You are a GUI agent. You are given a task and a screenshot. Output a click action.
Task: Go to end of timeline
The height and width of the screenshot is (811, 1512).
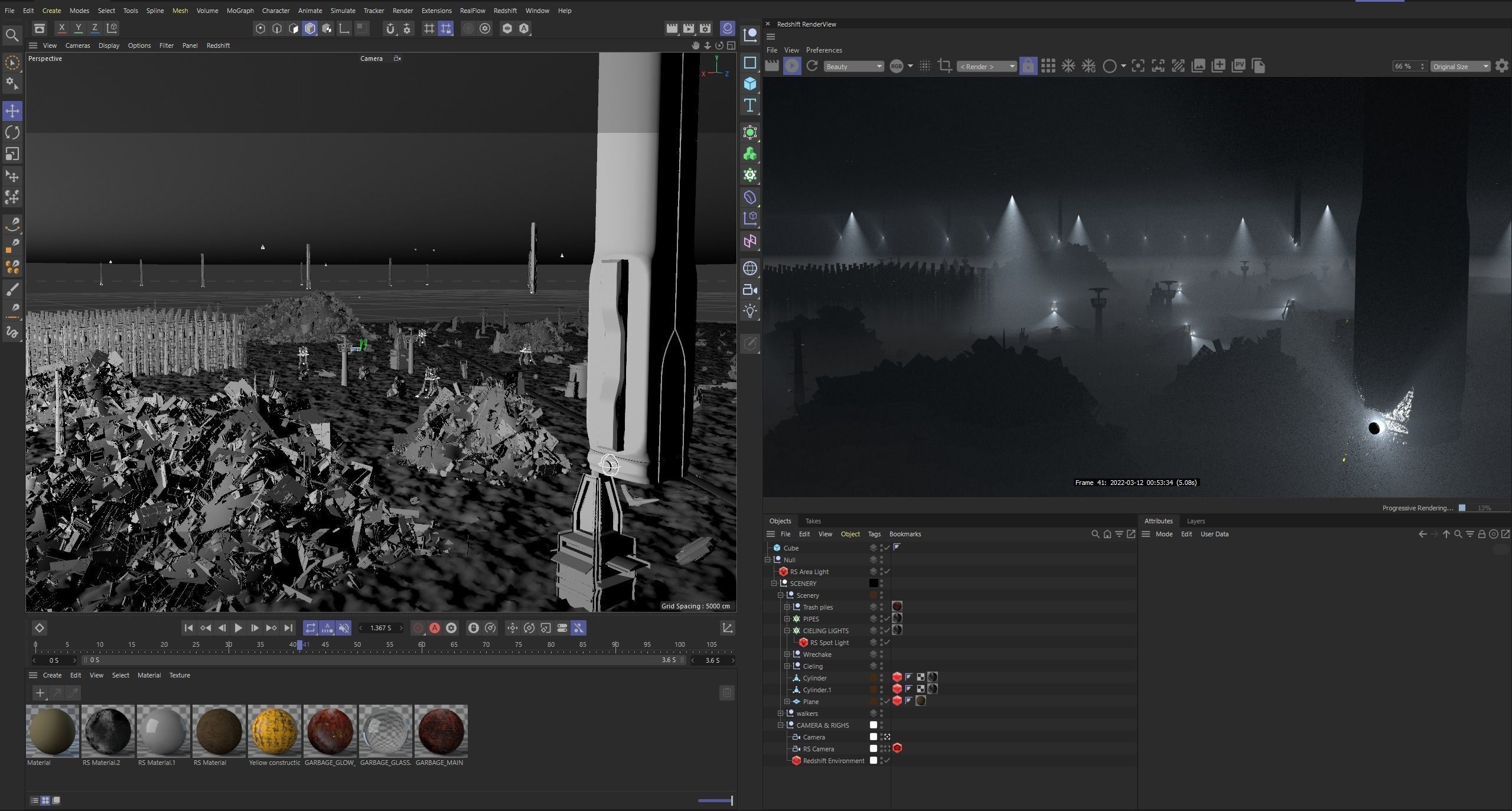[x=288, y=628]
